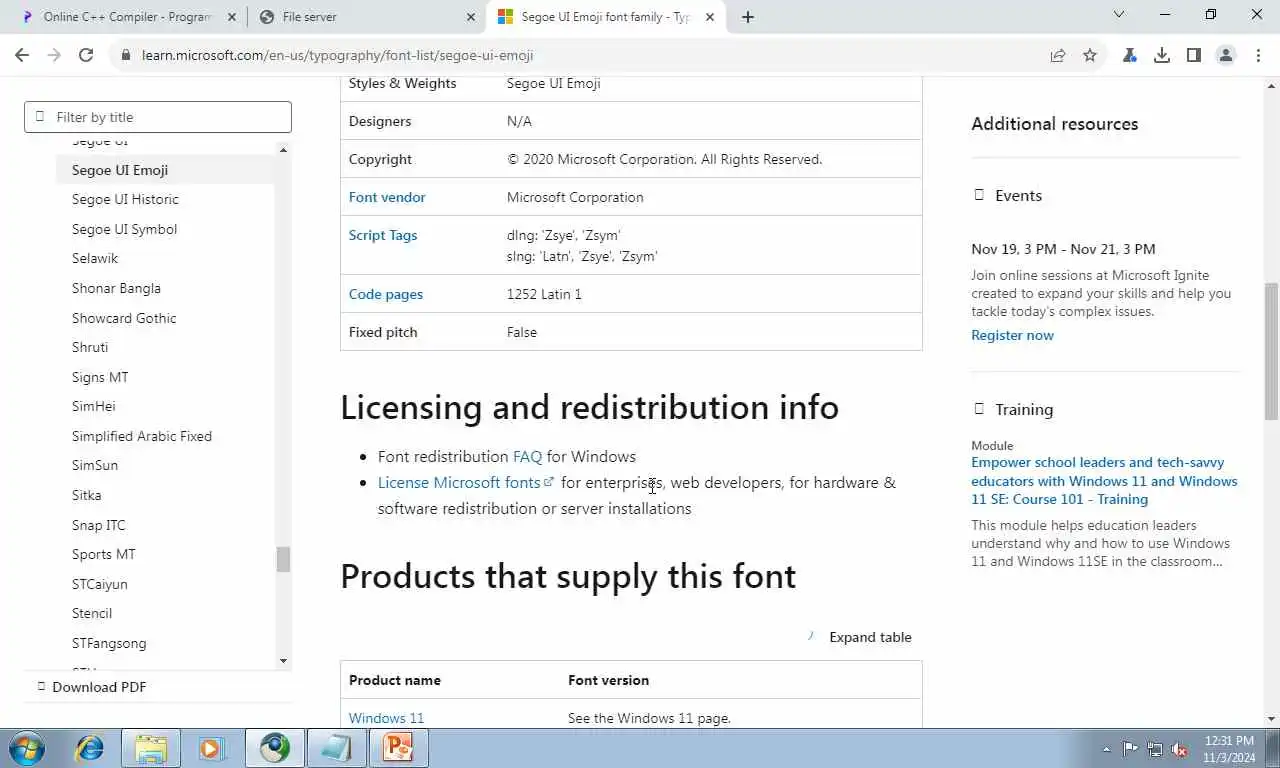Open Stencil font page
The height and width of the screenshot is (768, 1280).
pyautogui.click(x=92, y=613)
